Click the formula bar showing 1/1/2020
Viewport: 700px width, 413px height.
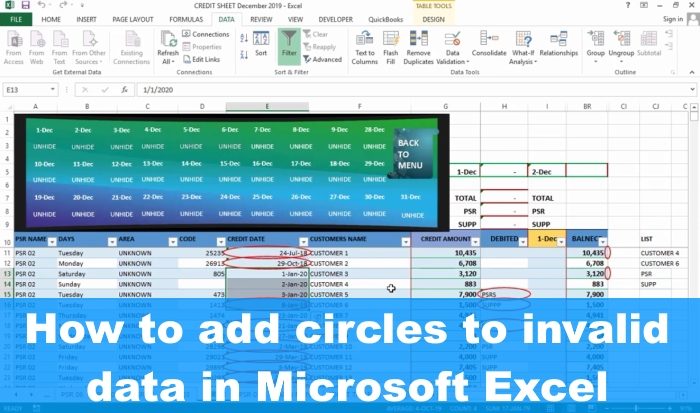[415, 90]
